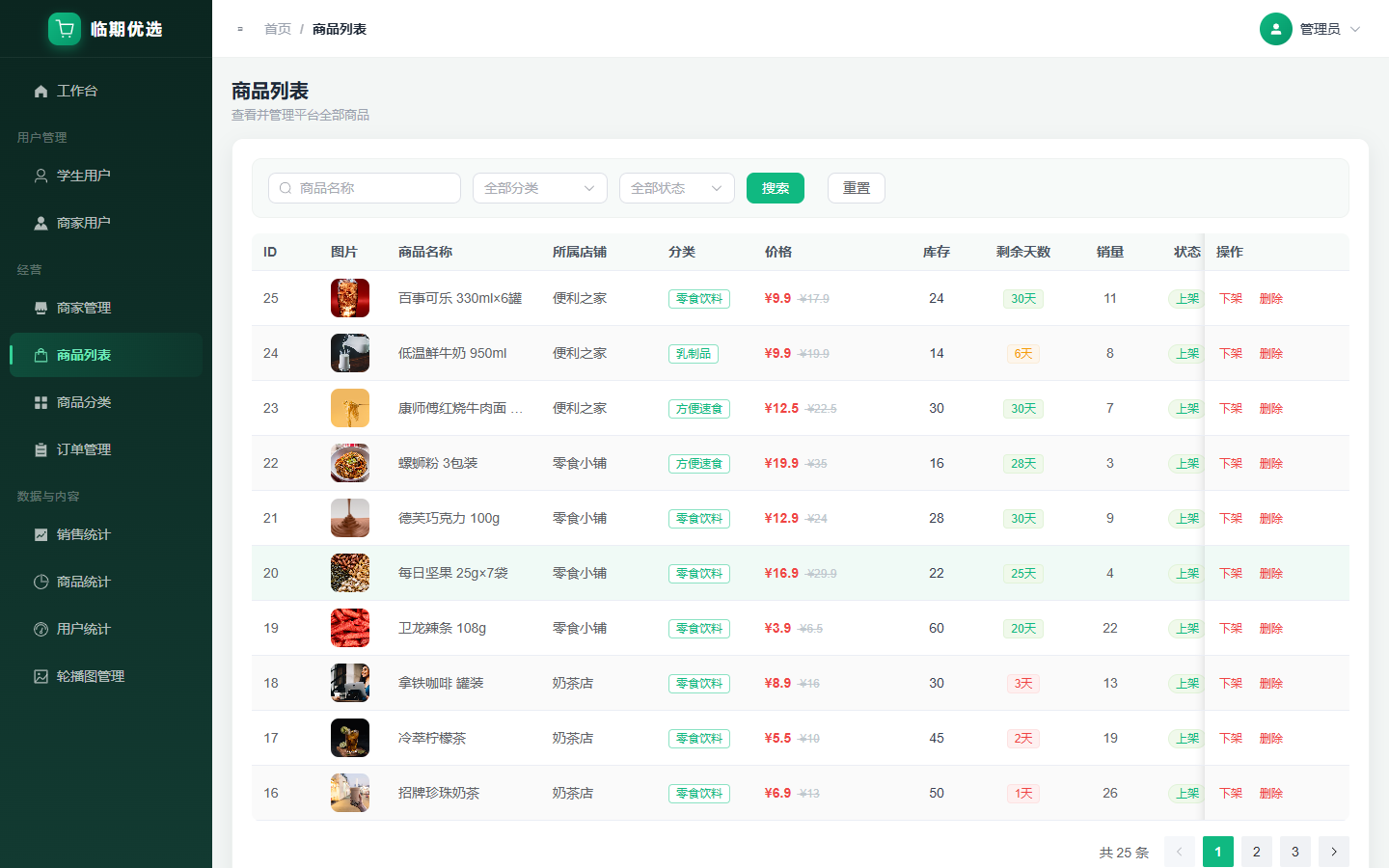Open 低温鲜牛奶 product image
Image resolution: width=1389 pixels, height=868 pixels.
[x=350, y=353]
